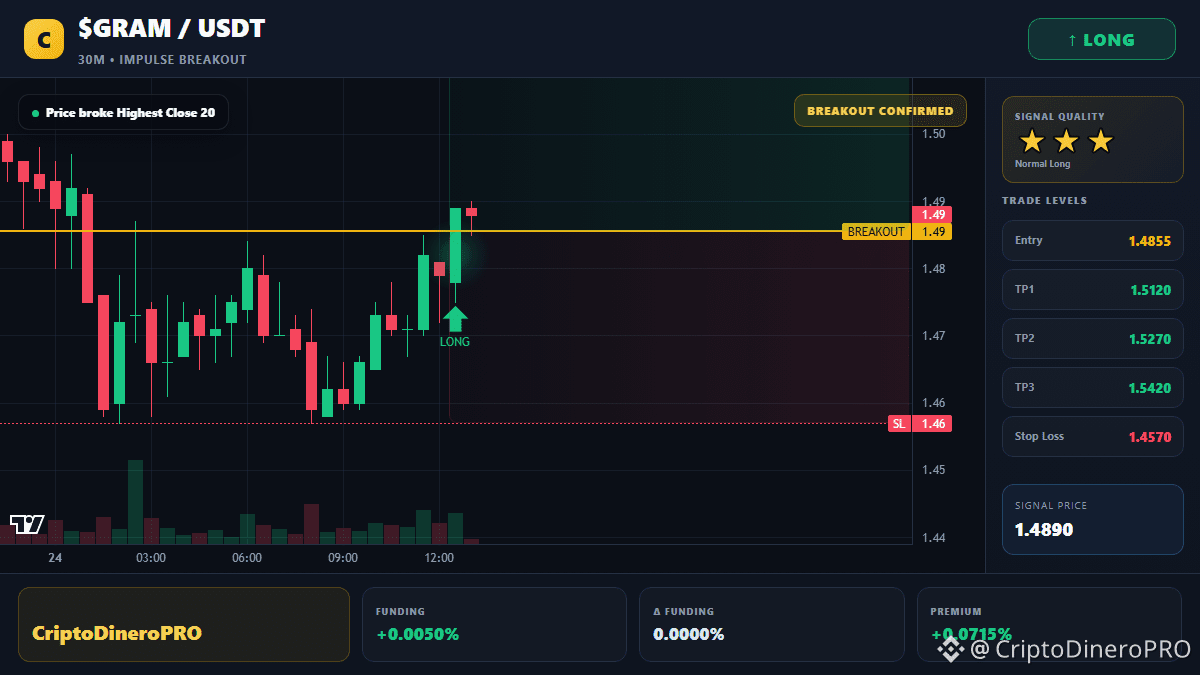The width and height of the screenshot is (1200, 675).
Task: Click the Trade Levels heading
Action: [1044, 201]
